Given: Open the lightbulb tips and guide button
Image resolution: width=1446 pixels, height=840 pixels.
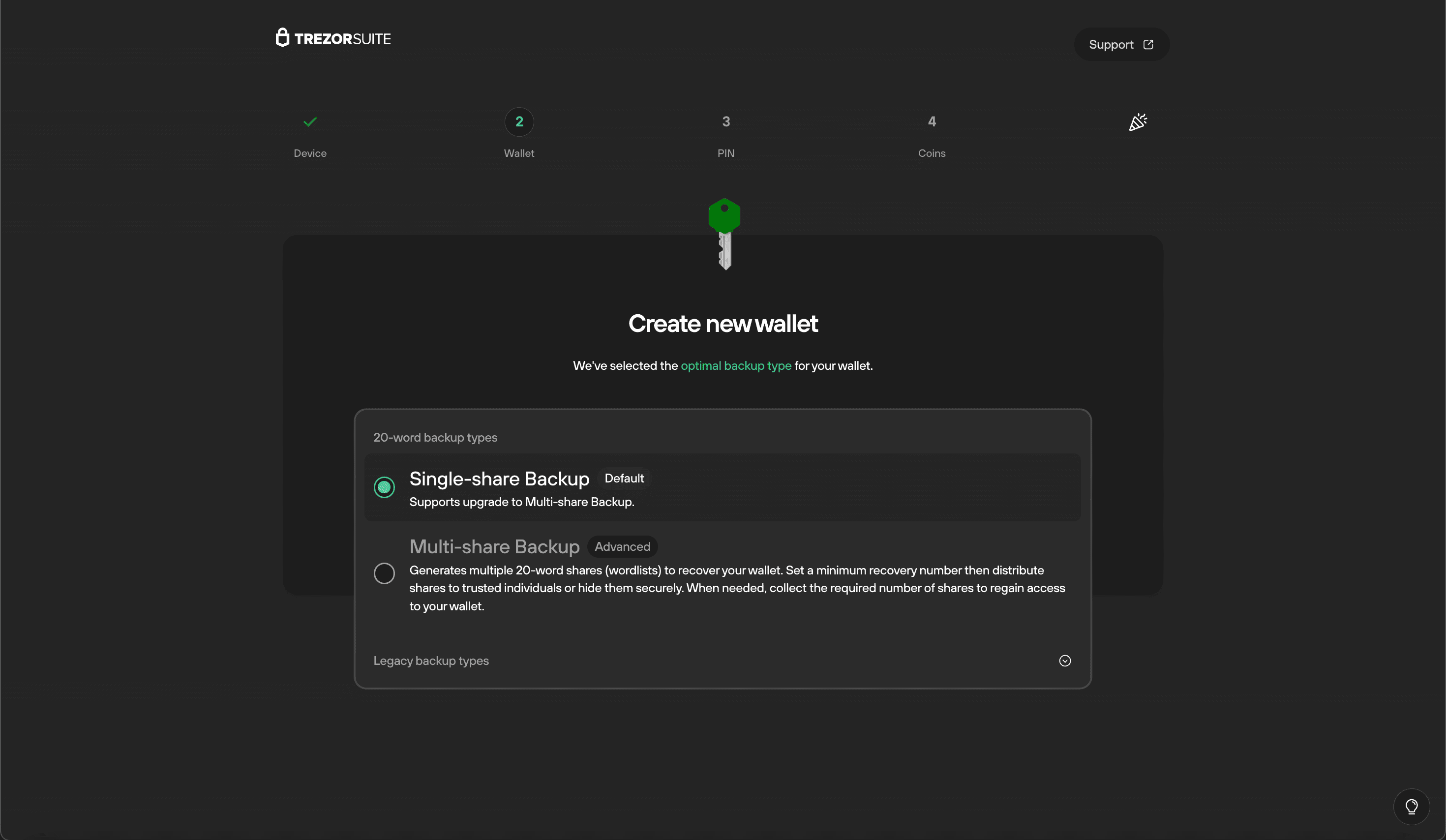Looking at the screenshot, I should click(1411, 806).
